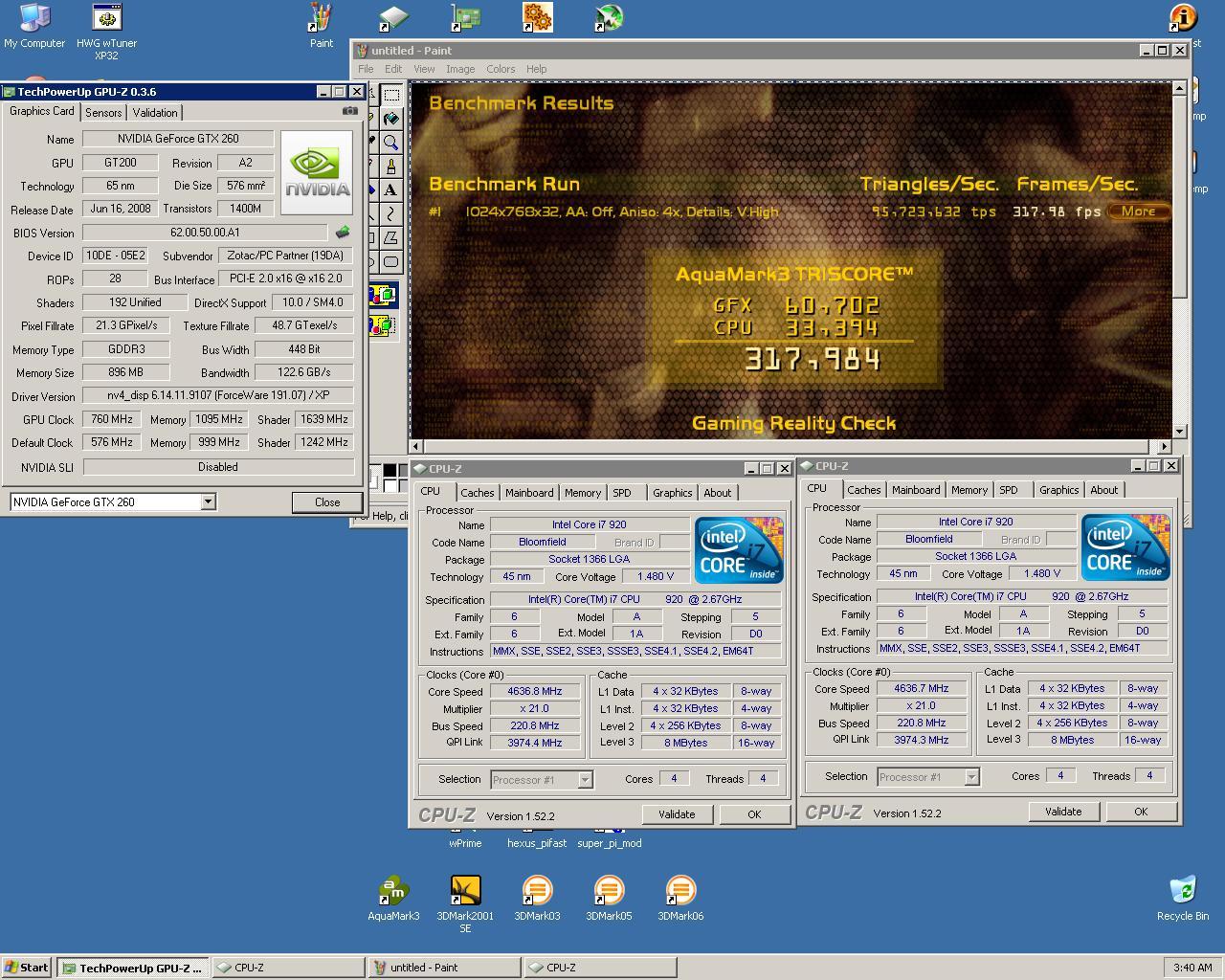Switch to untitled - Paint taskbar button
1225x980 pixels.
[445, 968]
